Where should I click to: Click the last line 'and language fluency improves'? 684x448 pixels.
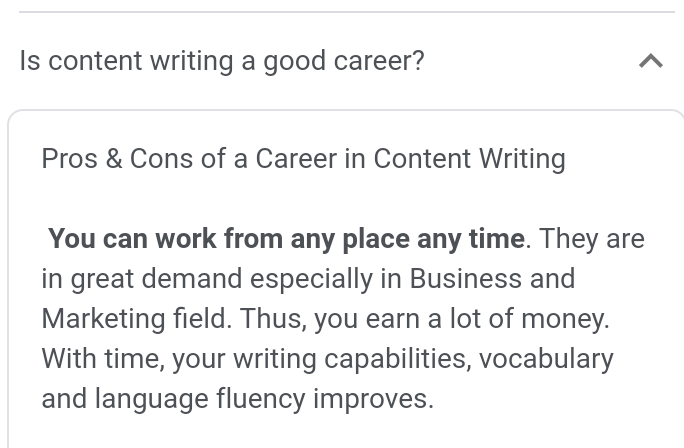(x=238, y=399)
